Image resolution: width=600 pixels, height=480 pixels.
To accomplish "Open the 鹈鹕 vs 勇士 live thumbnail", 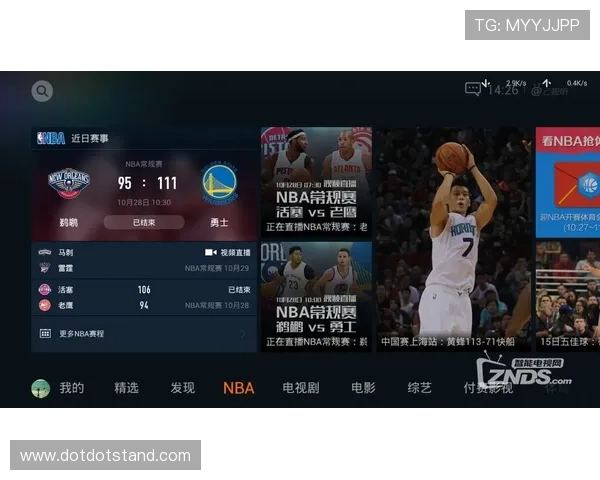I will pos(316,295).
